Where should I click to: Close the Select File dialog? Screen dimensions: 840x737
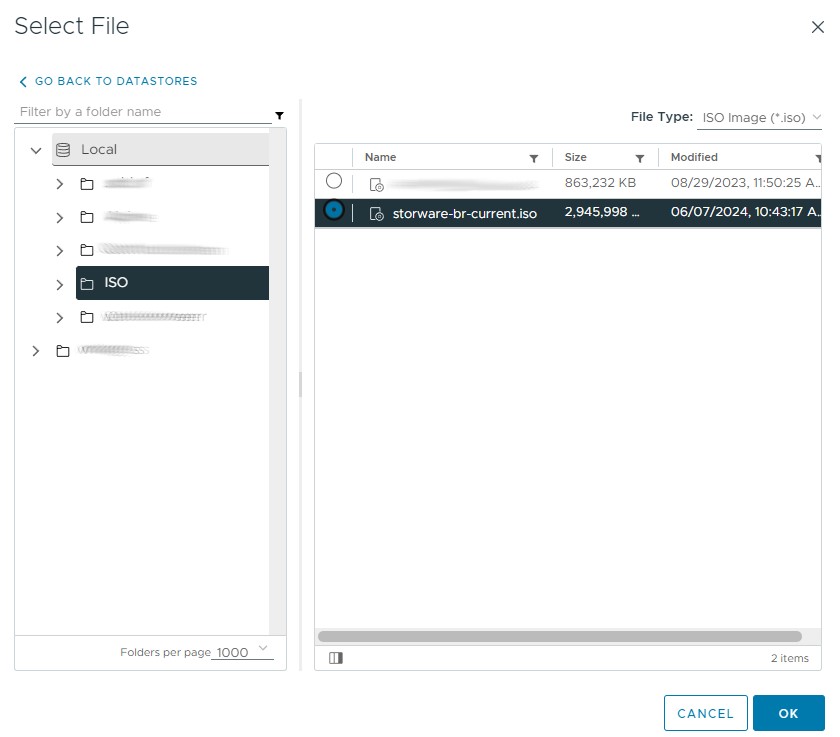pos(817,27)
